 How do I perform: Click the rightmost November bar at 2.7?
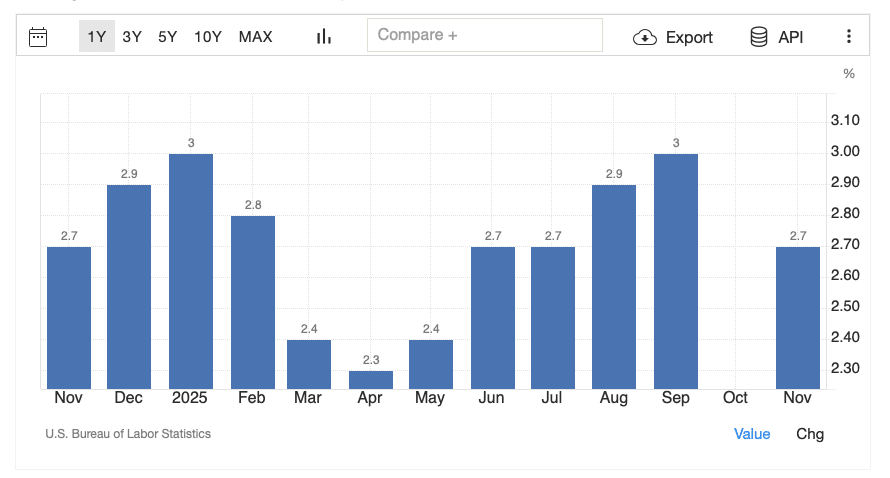(x=798, y=317)
